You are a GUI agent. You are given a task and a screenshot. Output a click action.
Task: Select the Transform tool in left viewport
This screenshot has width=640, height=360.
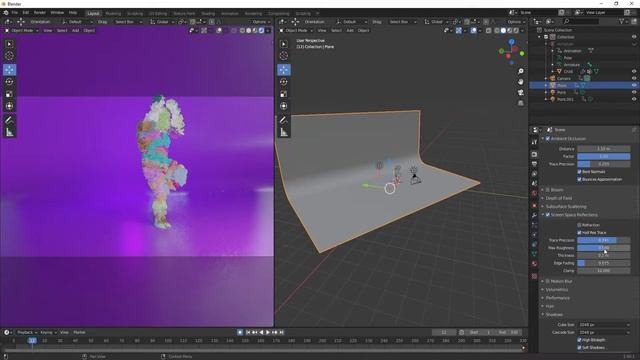[9, 106]
